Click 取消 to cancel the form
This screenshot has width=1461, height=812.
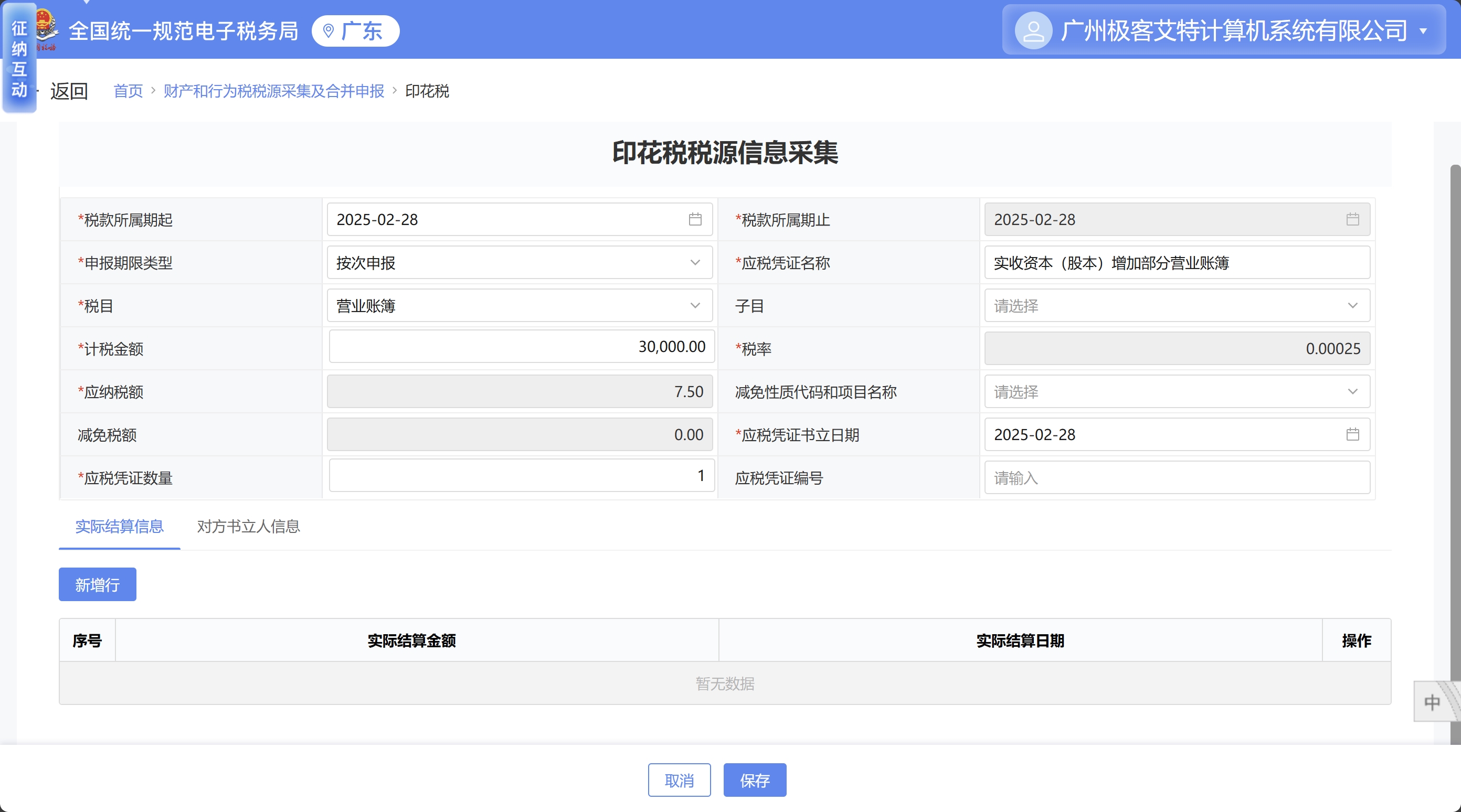679,780
